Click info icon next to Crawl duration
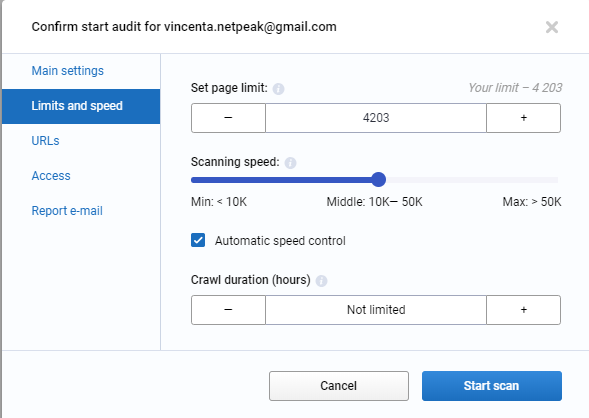This screenshot has height=418, width=589. tap(321, 281)
